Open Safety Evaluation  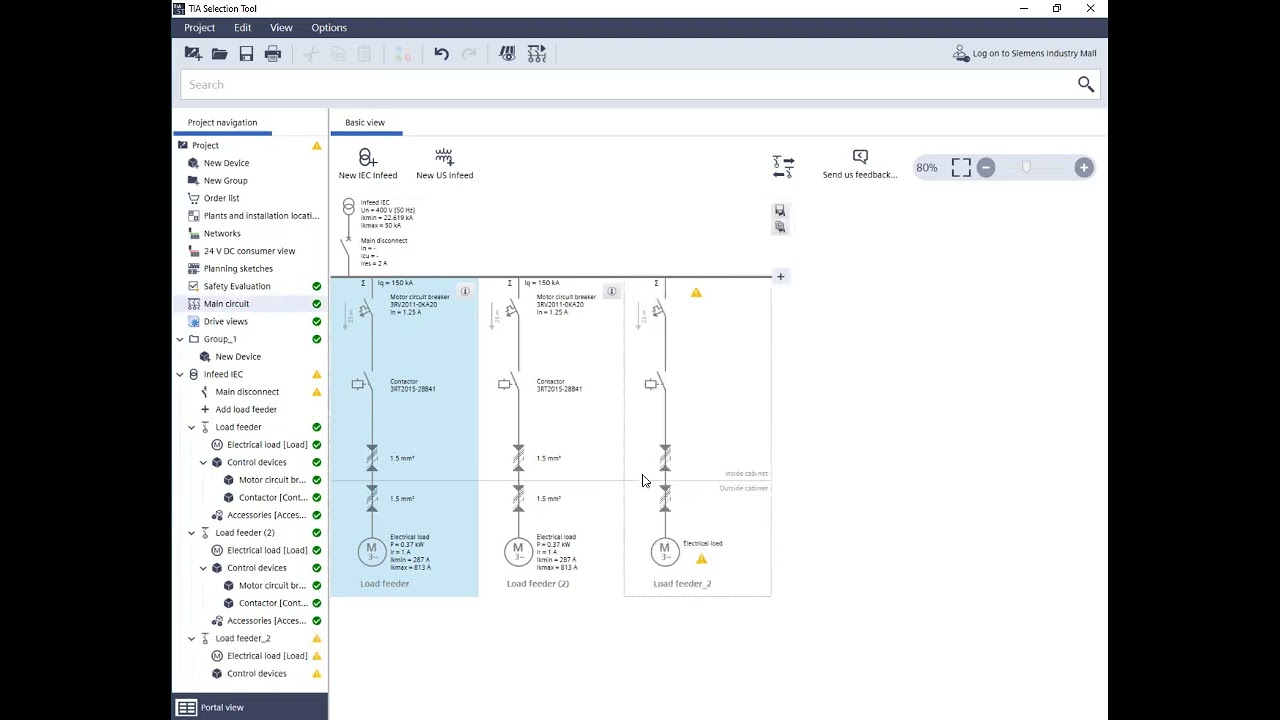click(237, 286)
